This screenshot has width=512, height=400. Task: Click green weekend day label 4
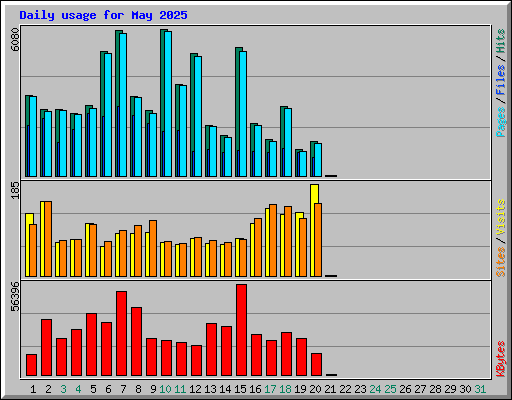[78, 389]
